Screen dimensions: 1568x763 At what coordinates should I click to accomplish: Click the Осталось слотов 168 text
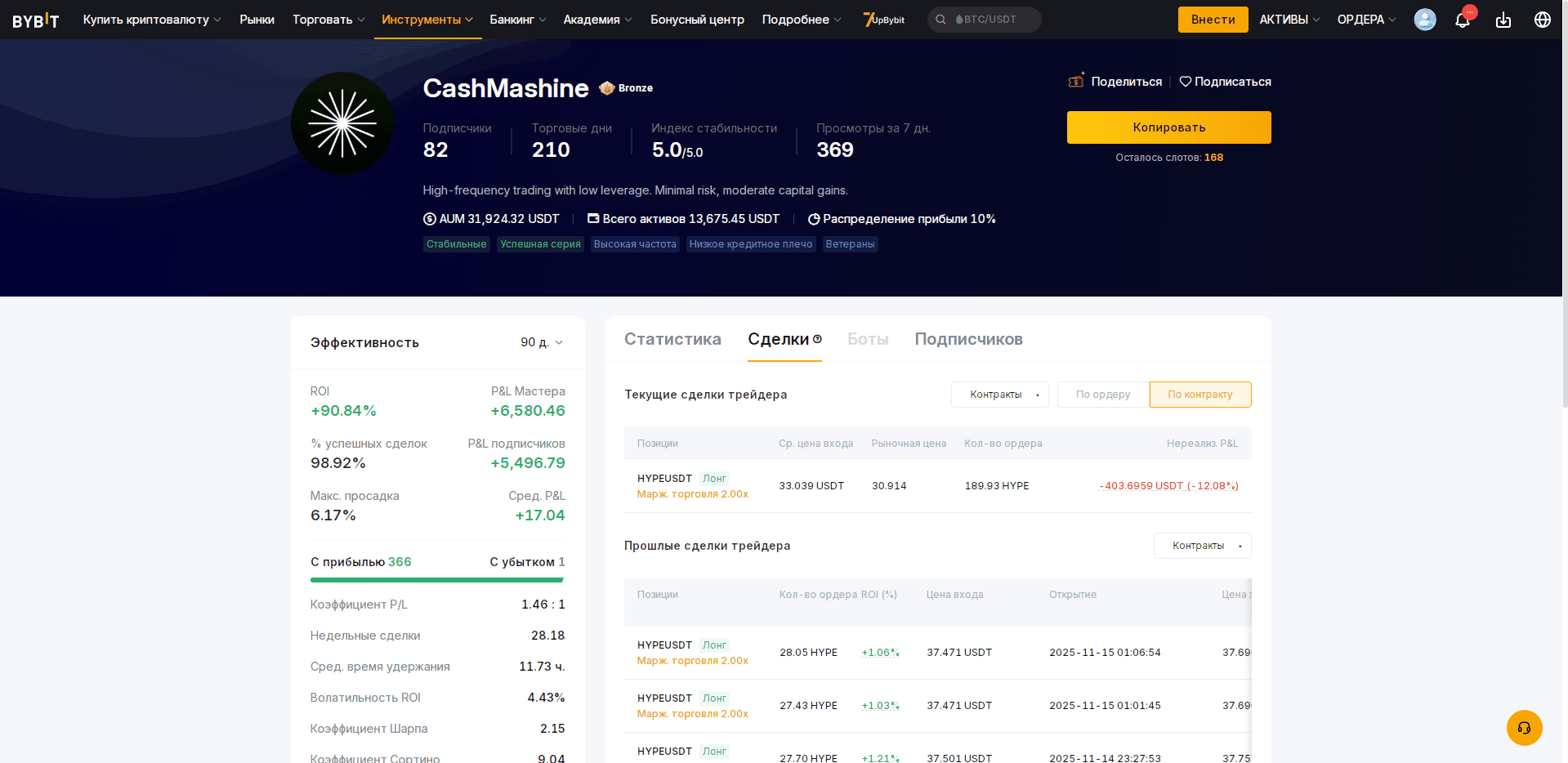[x=1169, y=158]
